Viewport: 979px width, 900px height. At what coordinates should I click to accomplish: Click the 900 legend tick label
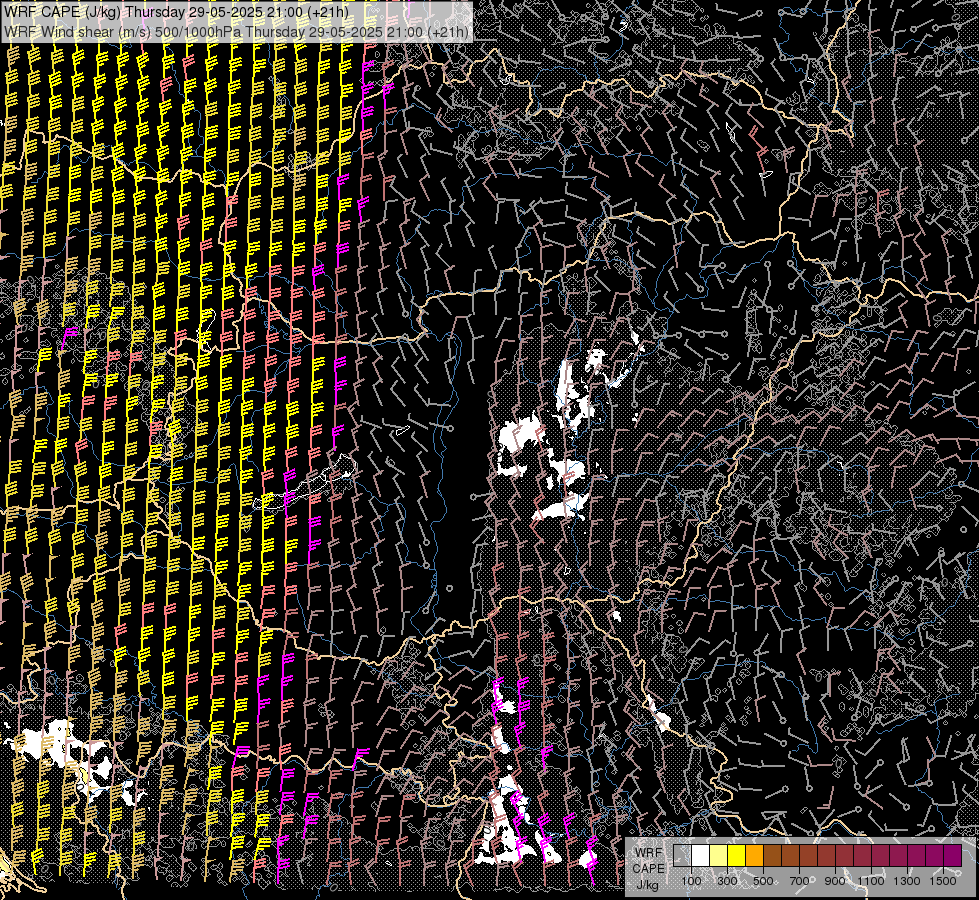click(x=835, y=881)
